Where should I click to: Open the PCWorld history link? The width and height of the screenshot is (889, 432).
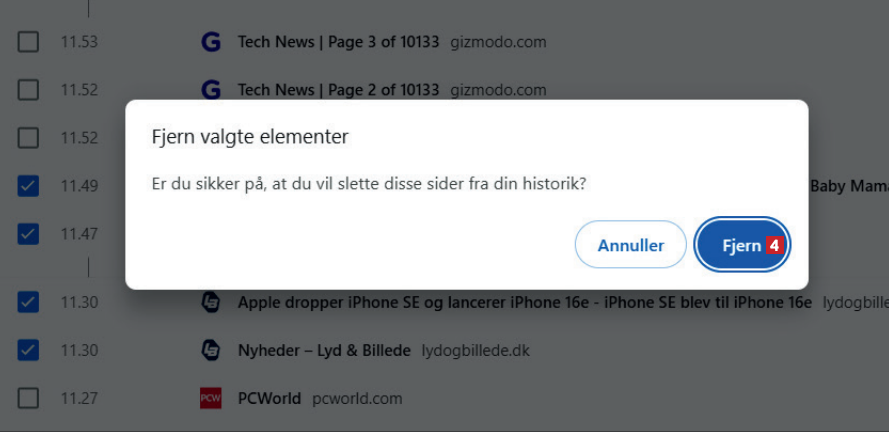[x=269, y=398]
